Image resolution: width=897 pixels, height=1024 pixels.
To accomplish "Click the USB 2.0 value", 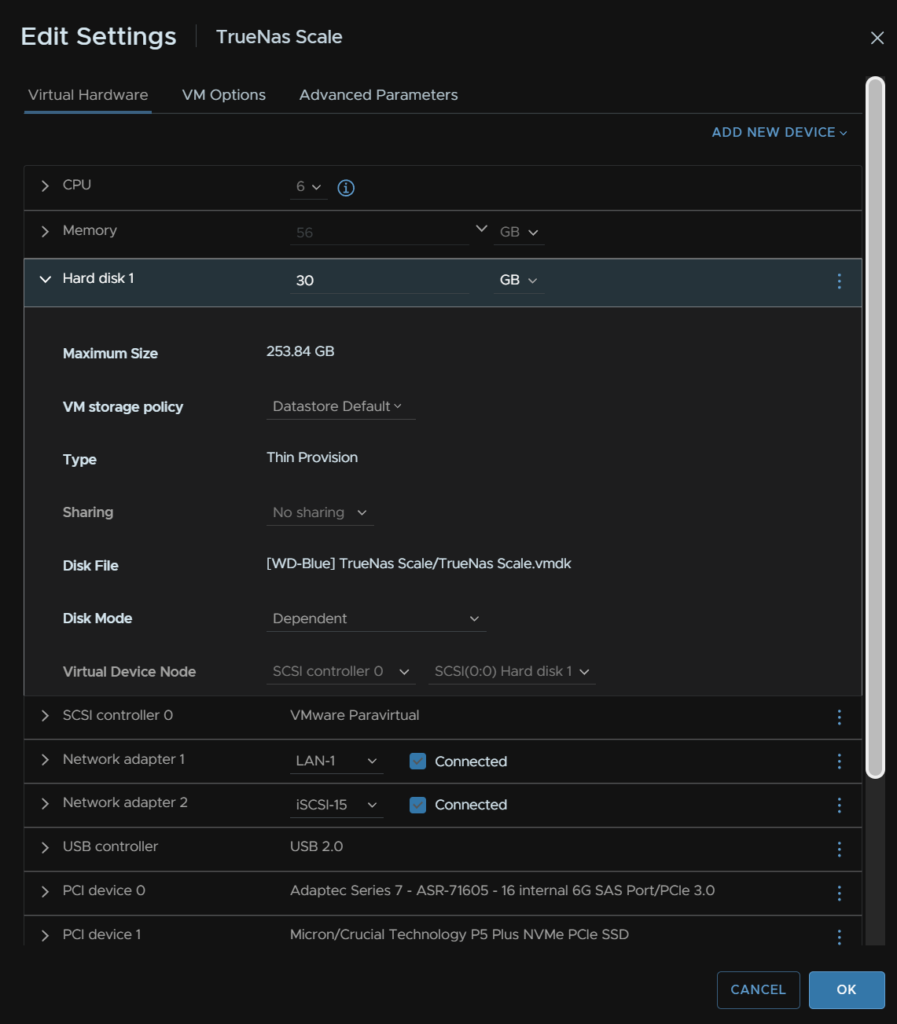I will [x=317, y=846].
